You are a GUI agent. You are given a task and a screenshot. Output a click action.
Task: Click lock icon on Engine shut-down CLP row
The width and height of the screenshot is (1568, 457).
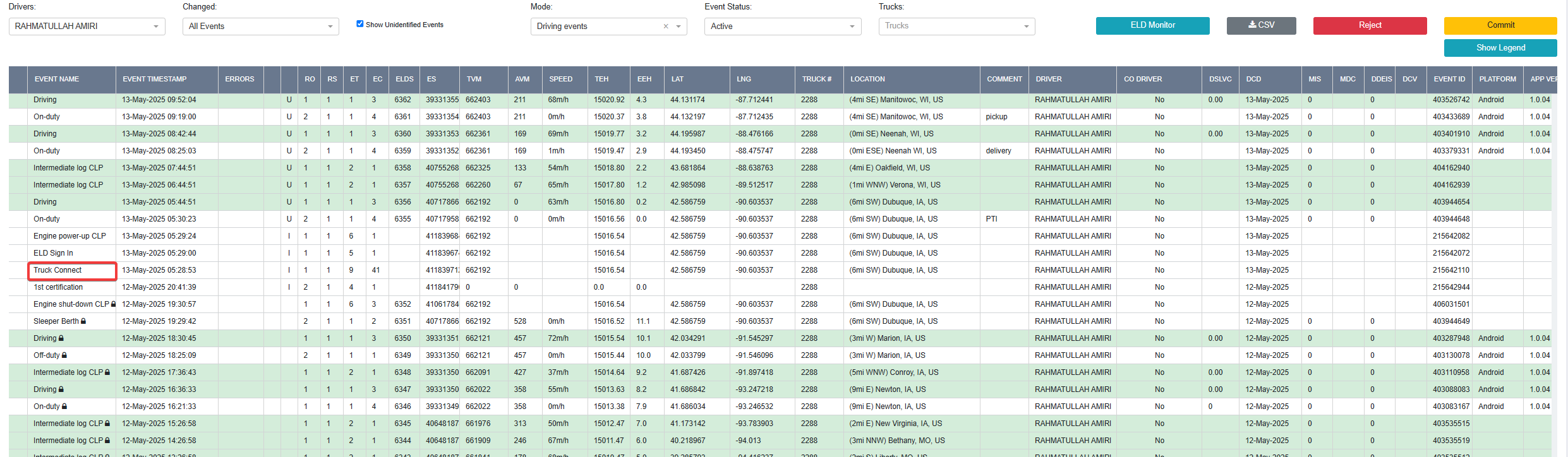(113, 304)
